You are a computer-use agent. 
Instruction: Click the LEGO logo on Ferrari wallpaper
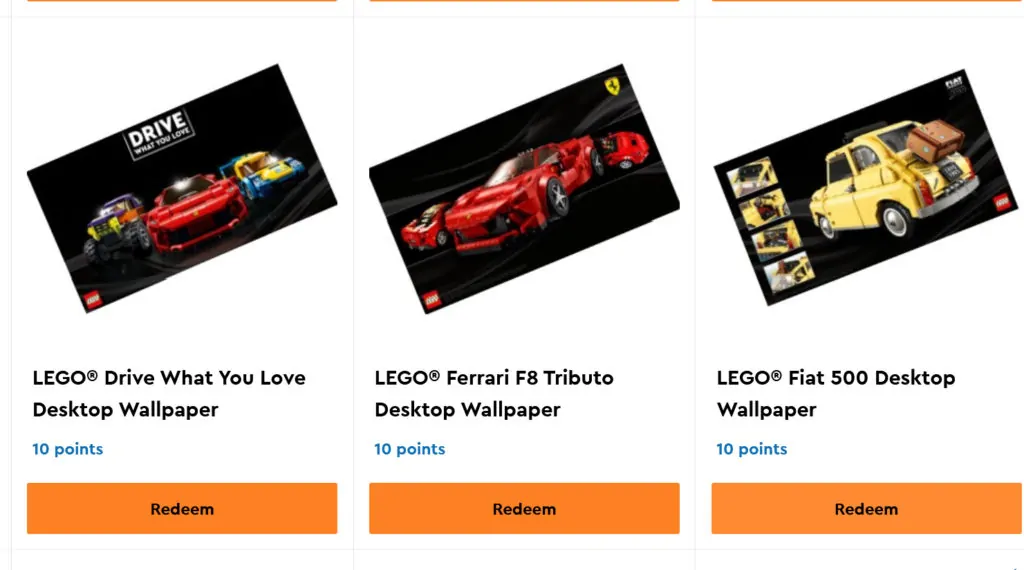tap(432, 300)
